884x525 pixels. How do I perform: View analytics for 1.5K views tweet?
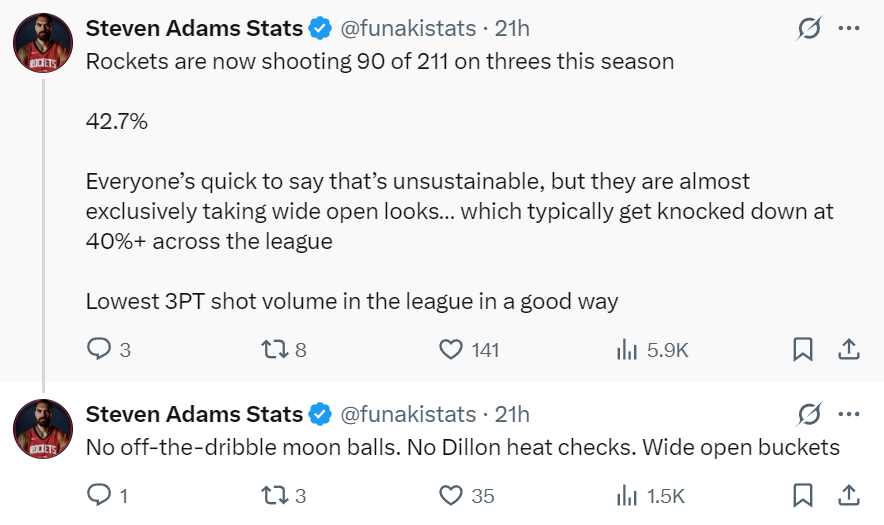tap(627, 494)
